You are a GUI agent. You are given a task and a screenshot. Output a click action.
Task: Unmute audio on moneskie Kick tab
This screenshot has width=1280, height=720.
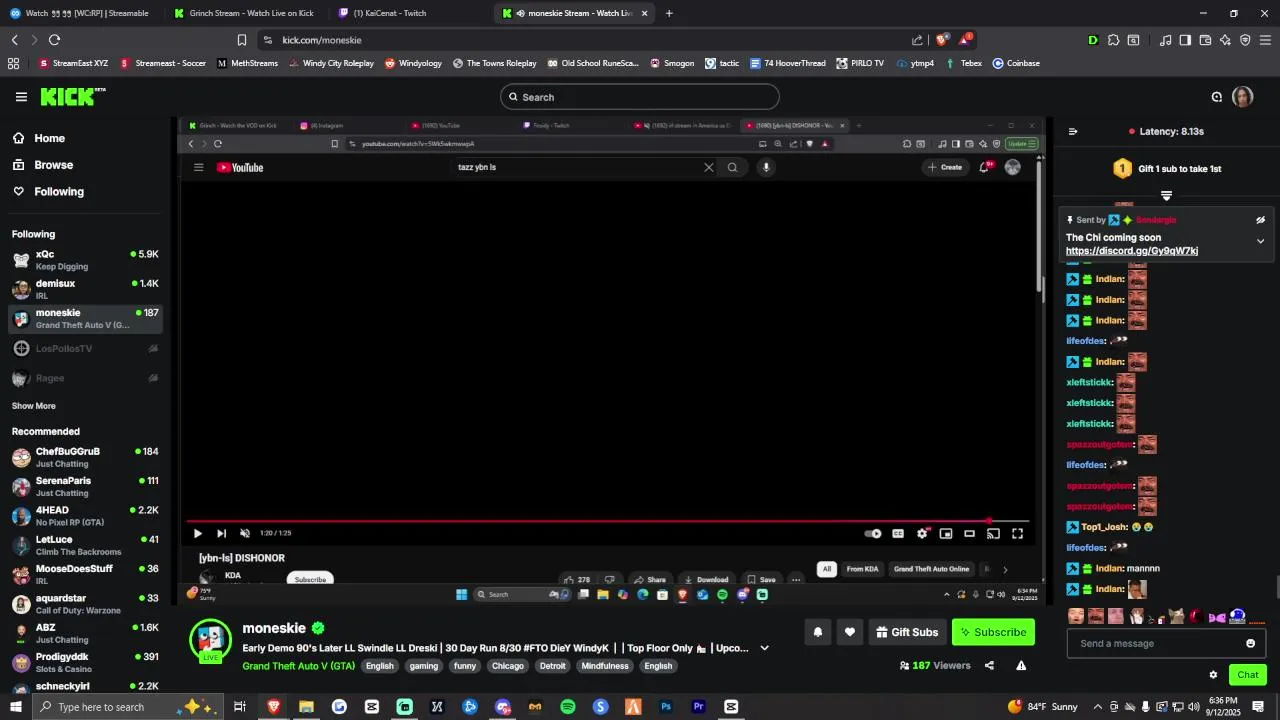coord(521,13)
